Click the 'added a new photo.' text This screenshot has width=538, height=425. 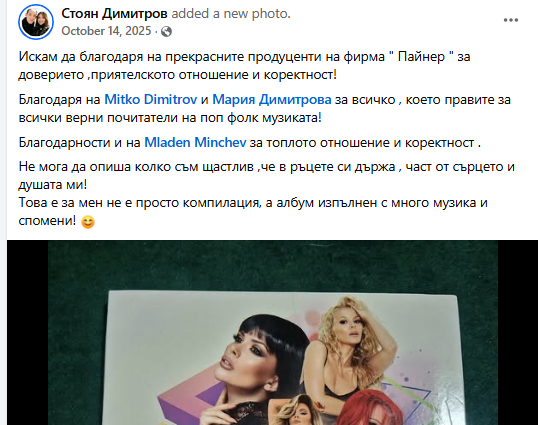pyautogui.click(x=231, y=13)
